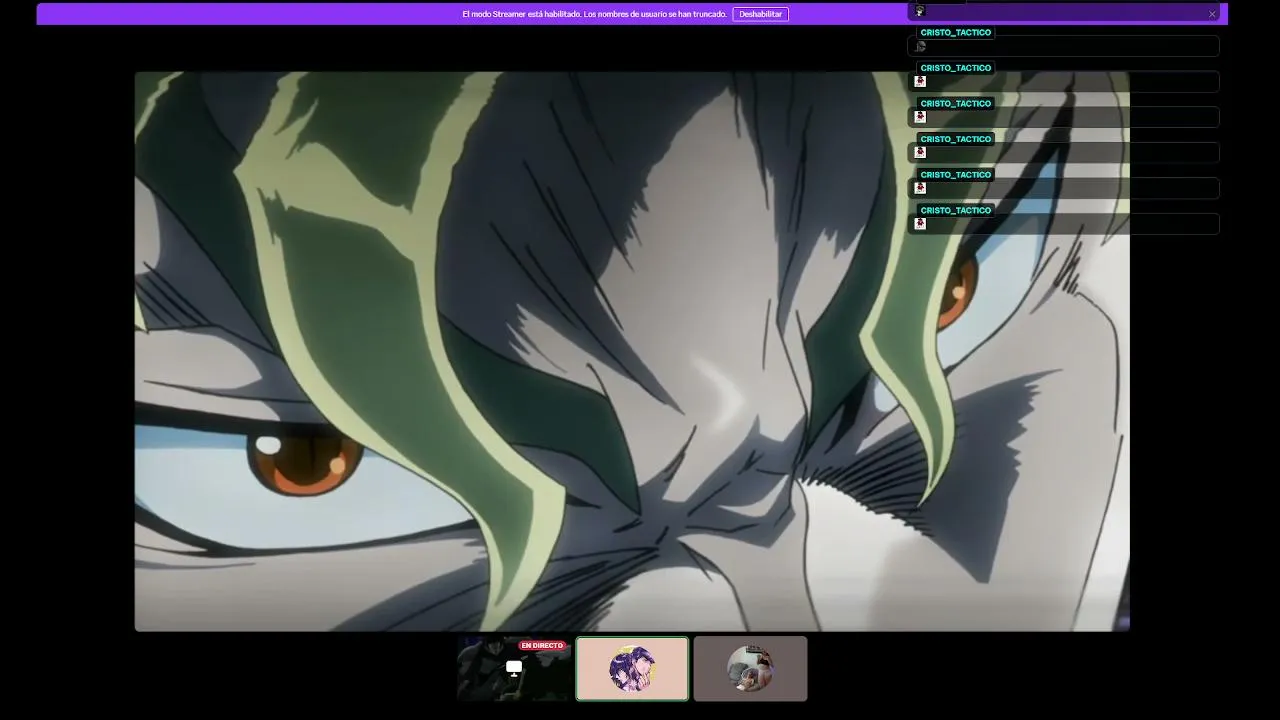
Task: Click the main anime video stream
Action: coord(632,351)
